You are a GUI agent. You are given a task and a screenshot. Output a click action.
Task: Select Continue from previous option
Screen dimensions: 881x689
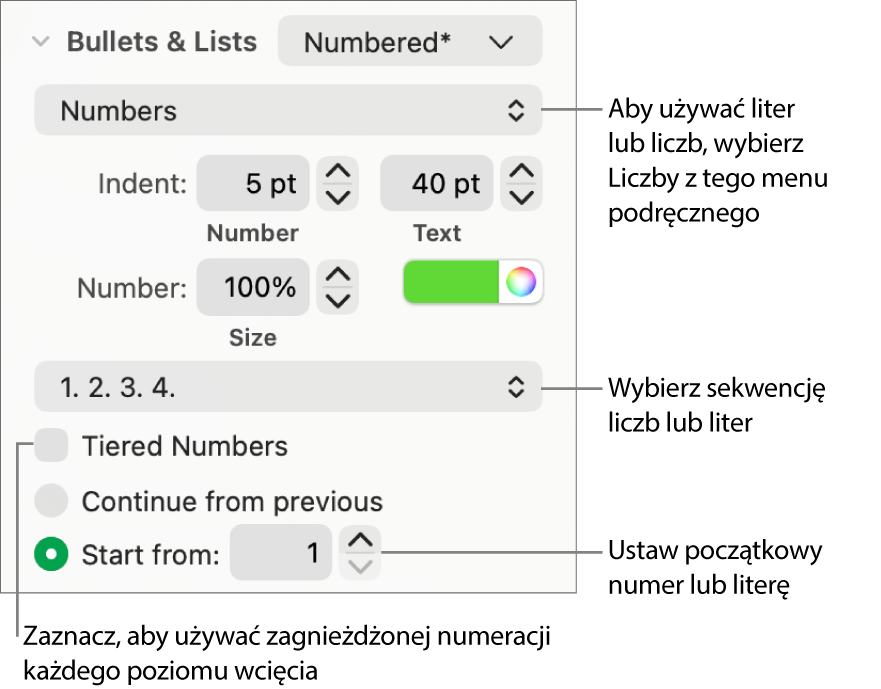(51, 500)
